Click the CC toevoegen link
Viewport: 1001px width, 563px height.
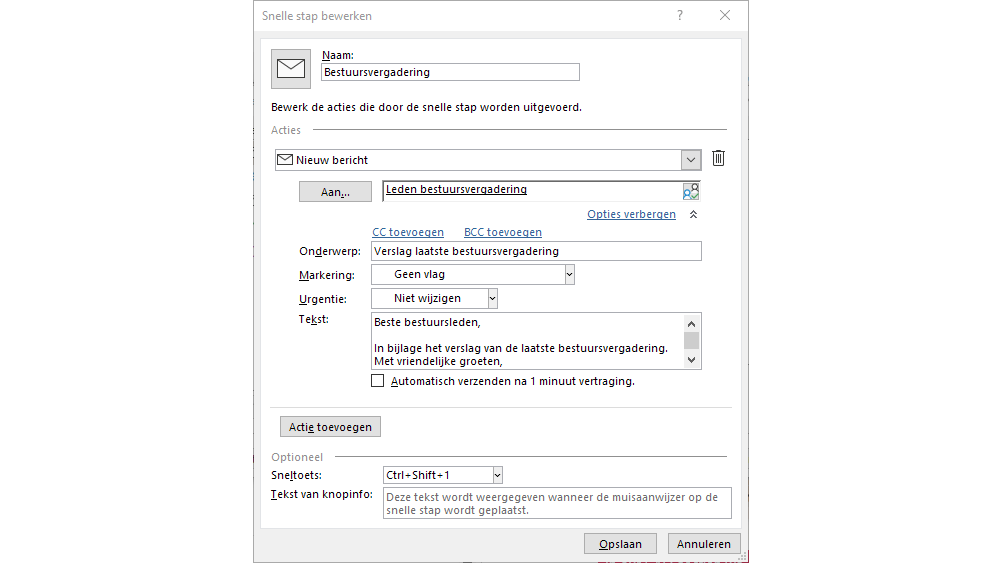coord(408,232)
